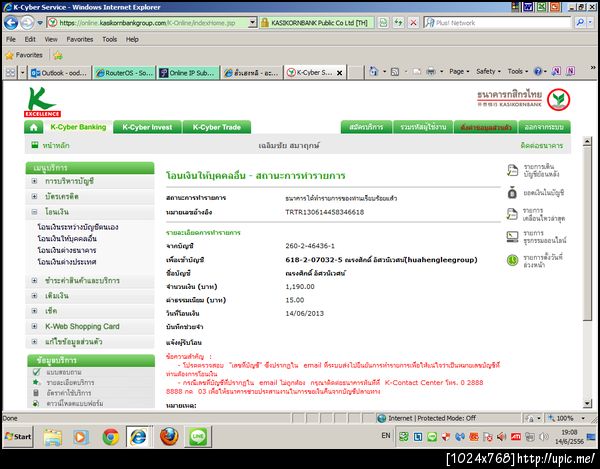Open the tab list dropdown arrow

[23, 72]
